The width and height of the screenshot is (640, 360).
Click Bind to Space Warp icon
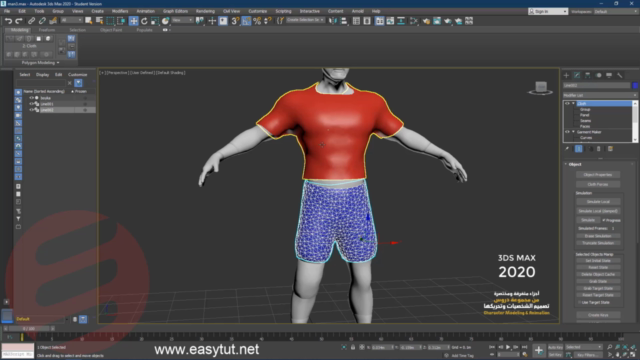[53, 21]
